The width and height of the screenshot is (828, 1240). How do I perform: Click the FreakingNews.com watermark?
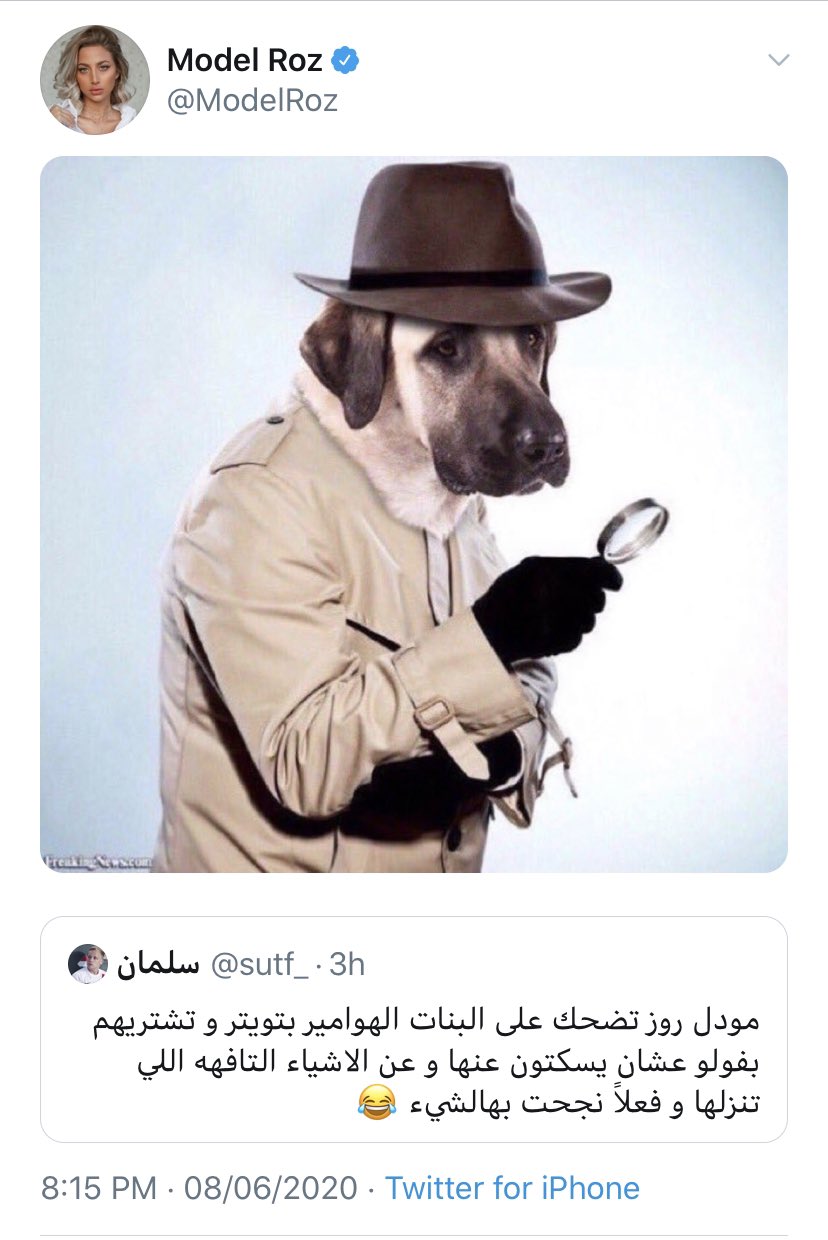[97, 859]
